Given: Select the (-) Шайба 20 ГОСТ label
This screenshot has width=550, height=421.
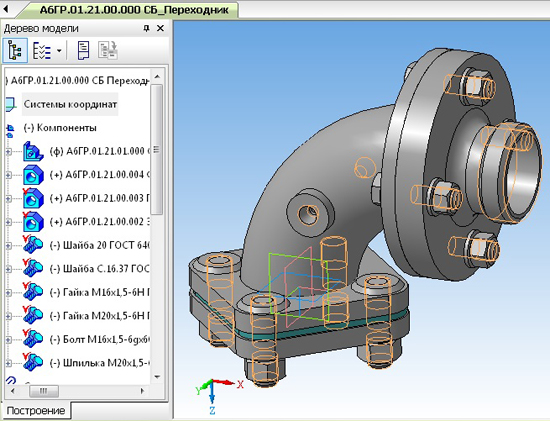Looking at the screenshot, I should click(100, 245).
